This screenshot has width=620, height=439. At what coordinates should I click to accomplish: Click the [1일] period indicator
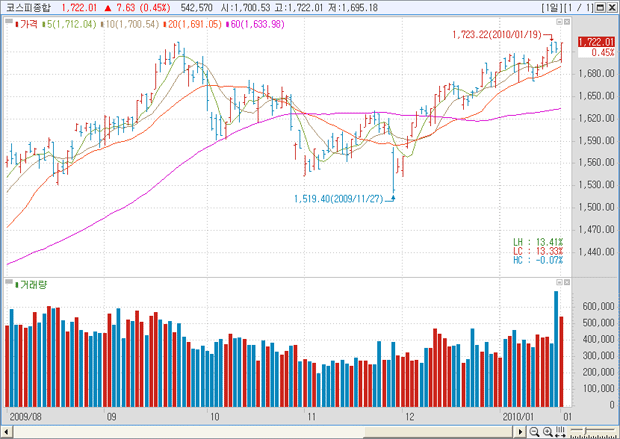point(552,8)
